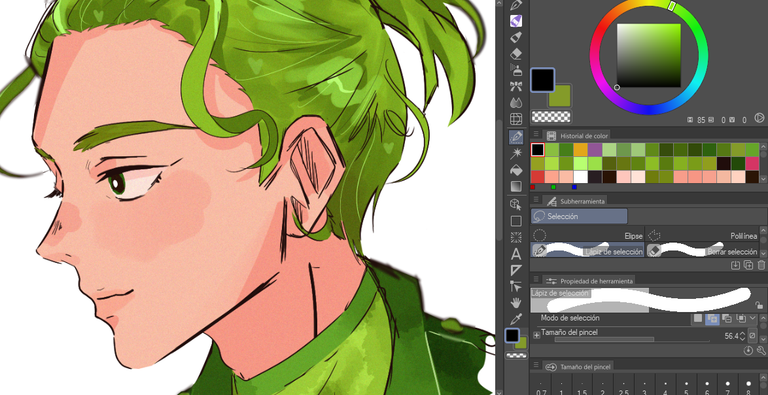Open the Subherramienta panel hamburger menu
The width and height of the screenshot is (768, 395).
(x=536, y=200)
